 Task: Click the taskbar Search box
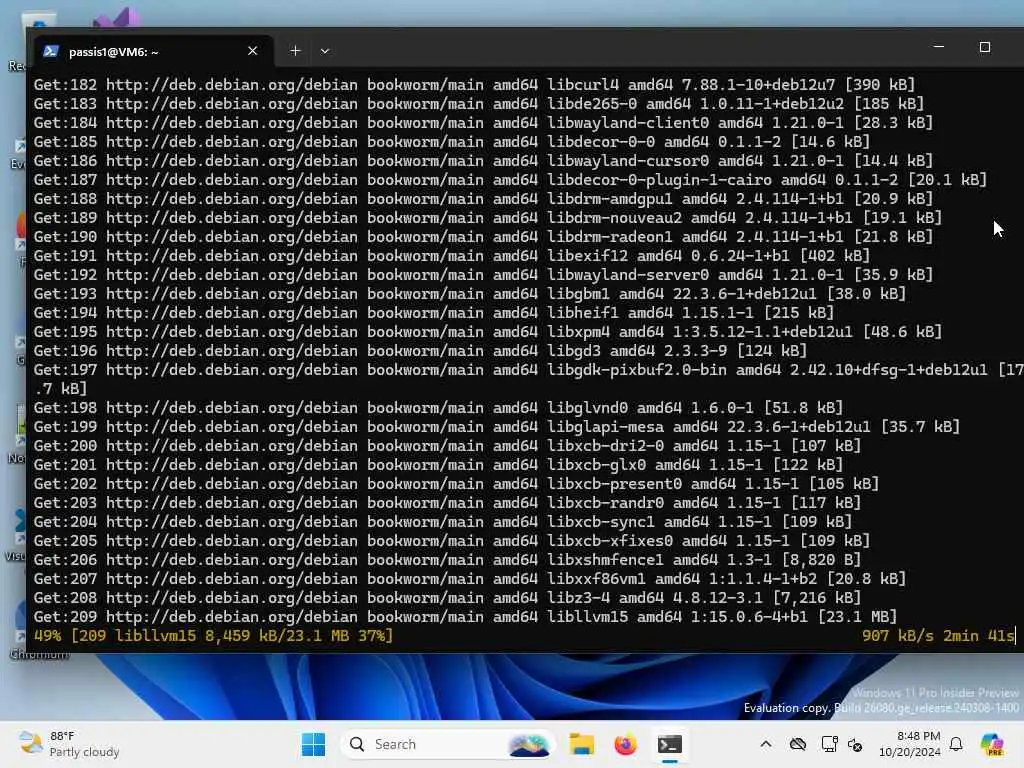coord(447,744)
